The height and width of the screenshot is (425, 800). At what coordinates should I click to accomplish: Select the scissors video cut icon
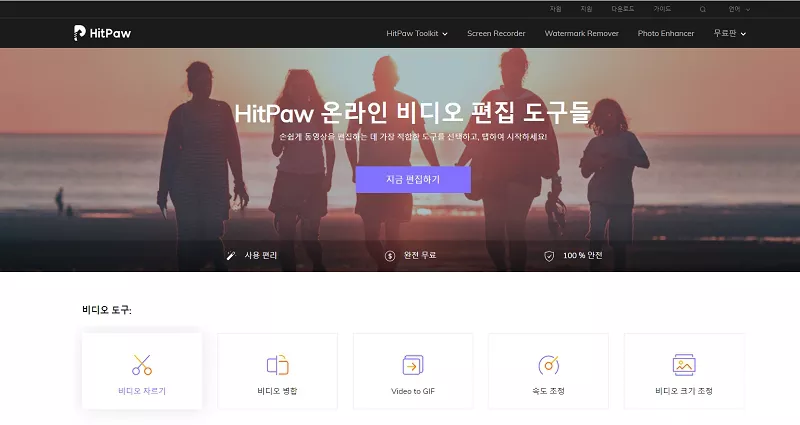[142, 365]
